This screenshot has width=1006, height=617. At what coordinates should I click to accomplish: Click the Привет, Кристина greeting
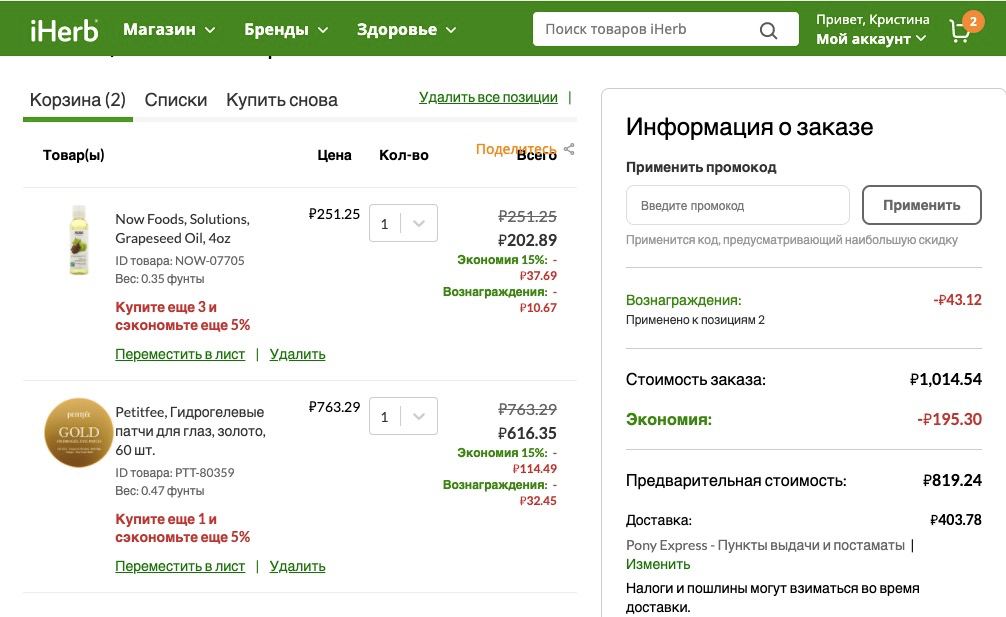click(x=873, y=20)
